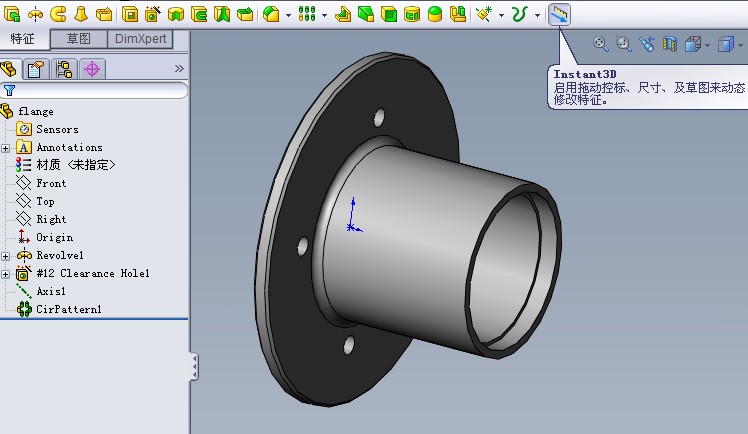This screenshot has height=434, width=748.
Task: Open the Hole Wizard tool
Action: click(x=153, y=14)
